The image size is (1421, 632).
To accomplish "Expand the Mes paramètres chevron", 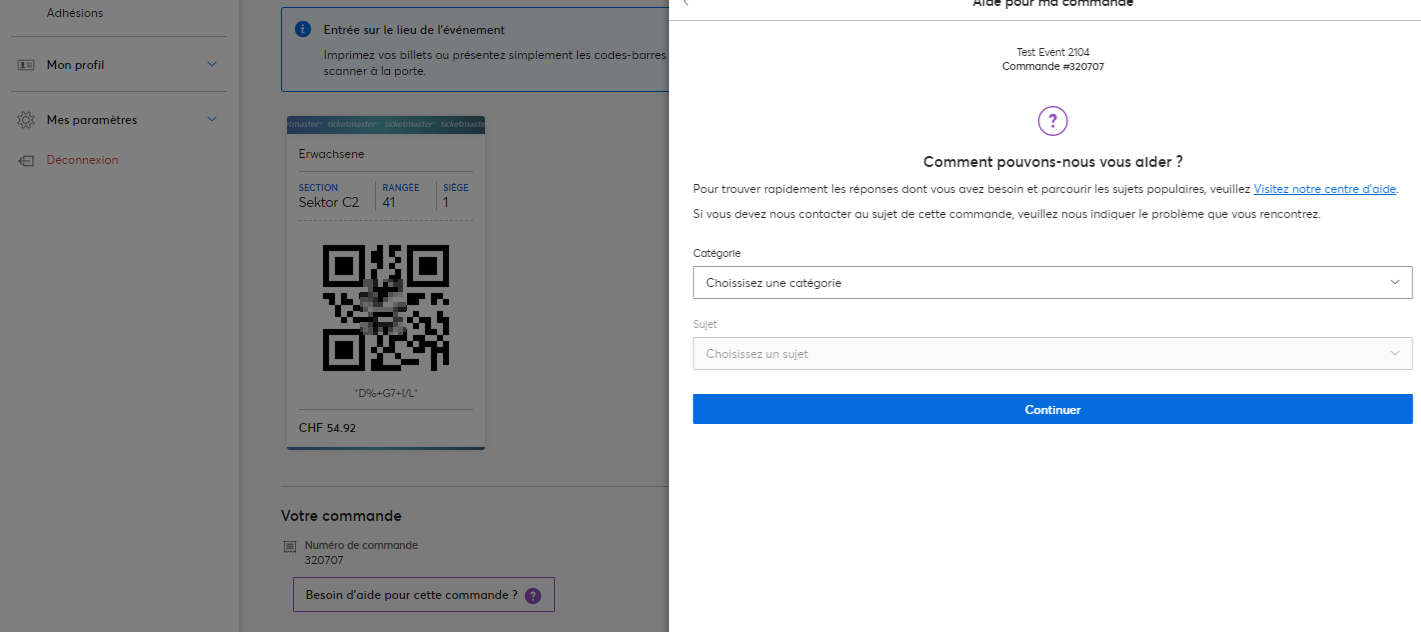I will pos(211,120).
